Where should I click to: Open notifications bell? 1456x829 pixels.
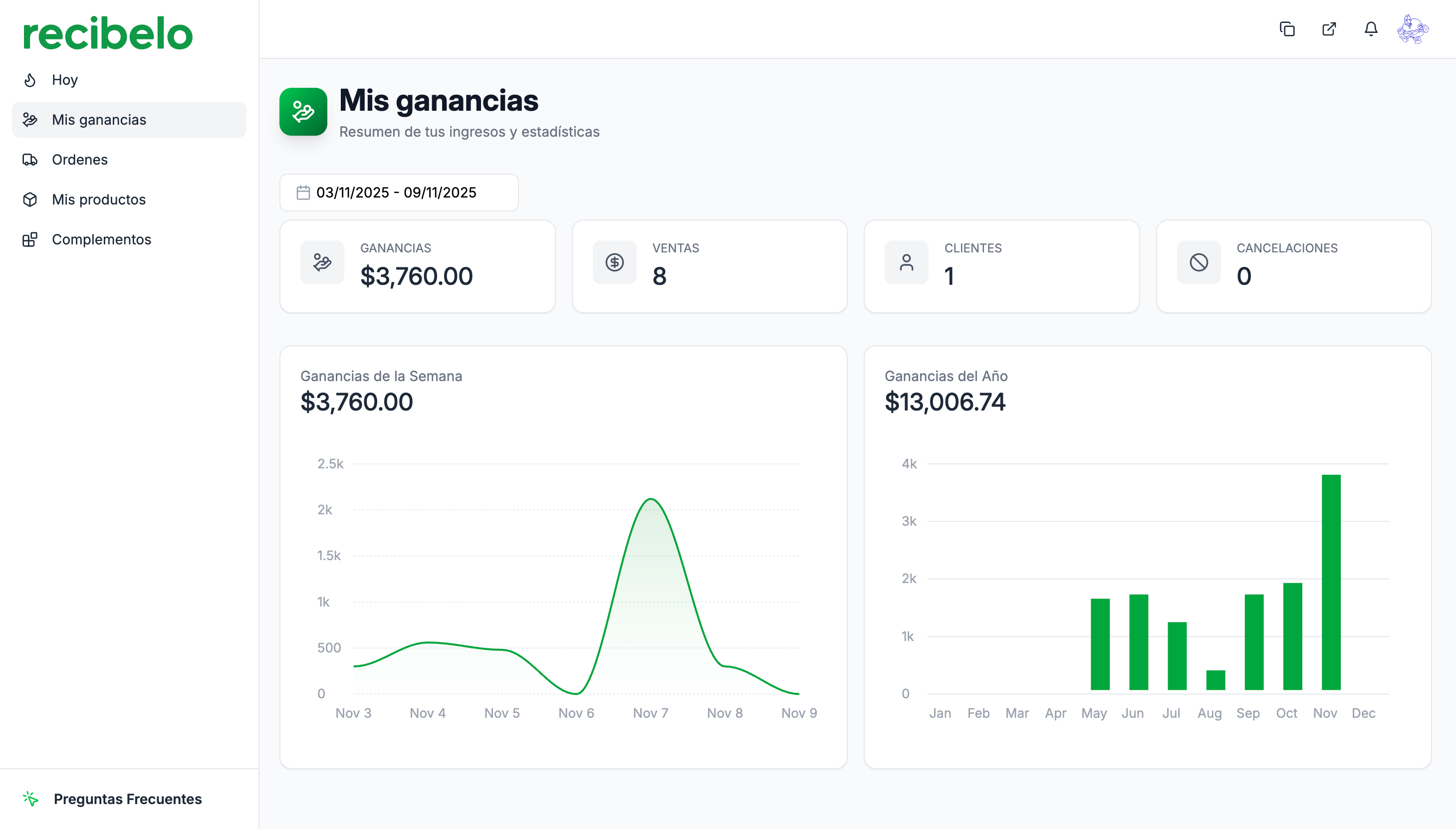[1371, 29]
